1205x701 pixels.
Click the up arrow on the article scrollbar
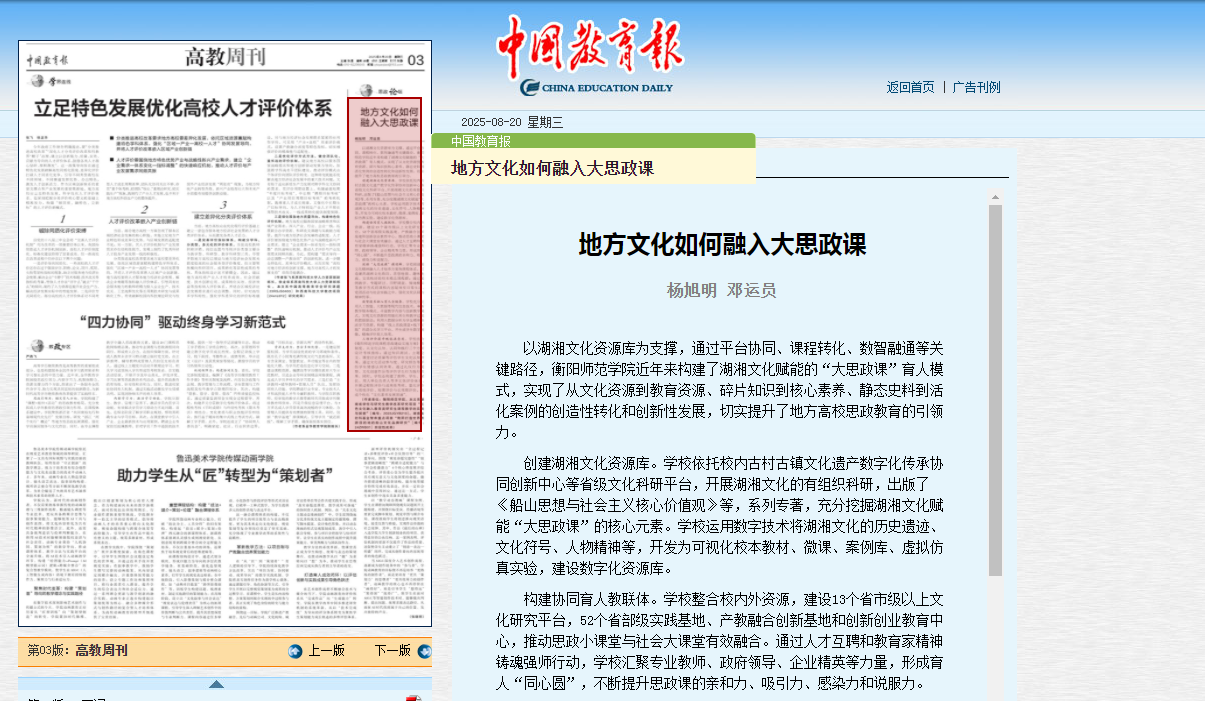tap(995, 197)
